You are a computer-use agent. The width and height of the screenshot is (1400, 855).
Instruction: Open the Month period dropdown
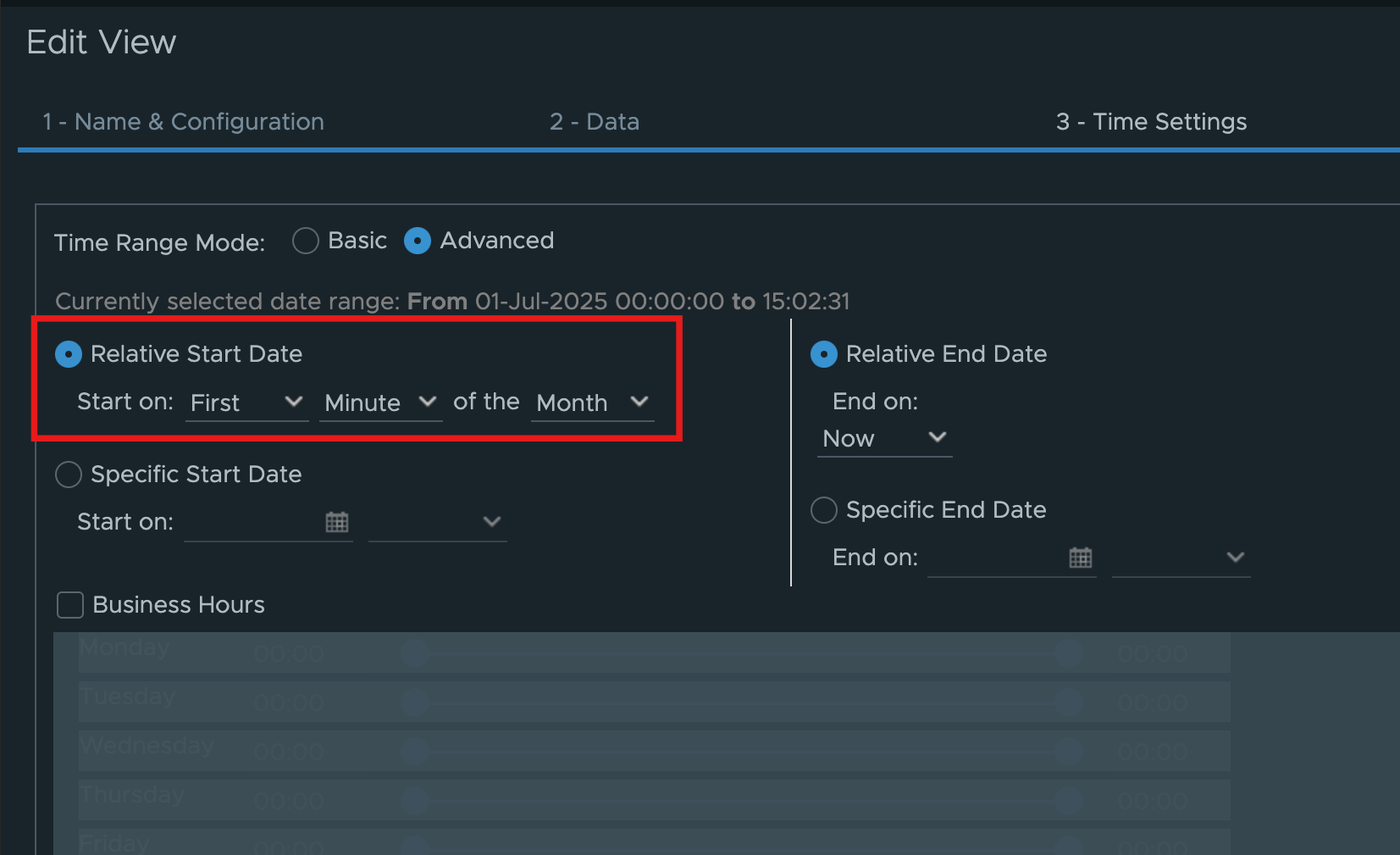point(592,403)
